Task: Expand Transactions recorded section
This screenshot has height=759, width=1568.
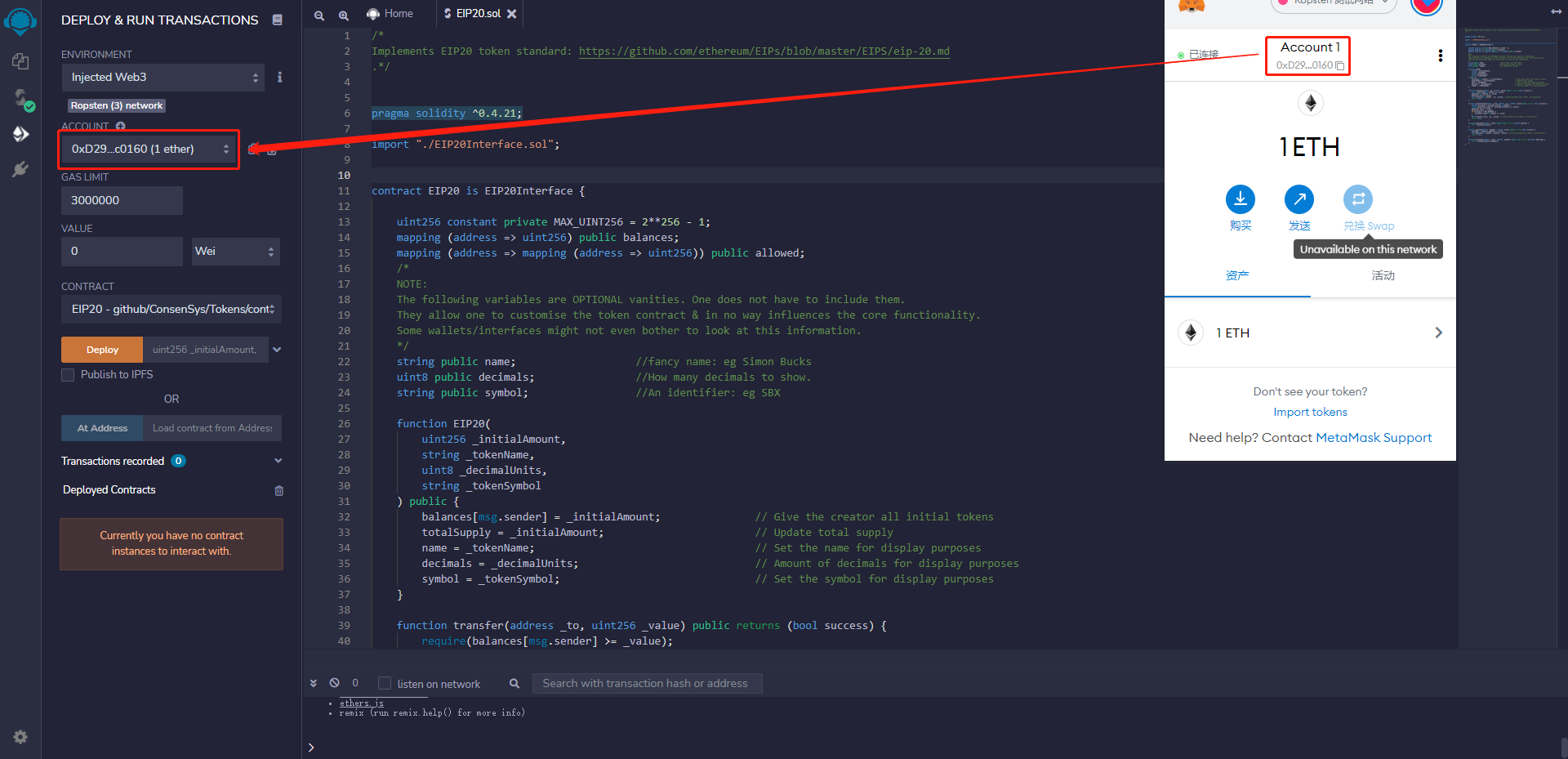Action: (278, 461)
